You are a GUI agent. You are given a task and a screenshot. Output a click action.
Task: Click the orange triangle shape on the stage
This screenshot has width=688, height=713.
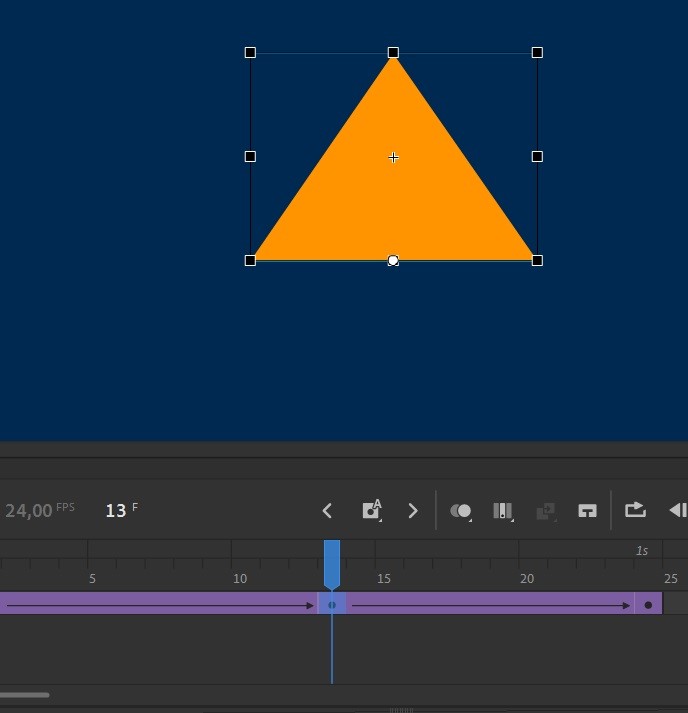click(394, 191)
